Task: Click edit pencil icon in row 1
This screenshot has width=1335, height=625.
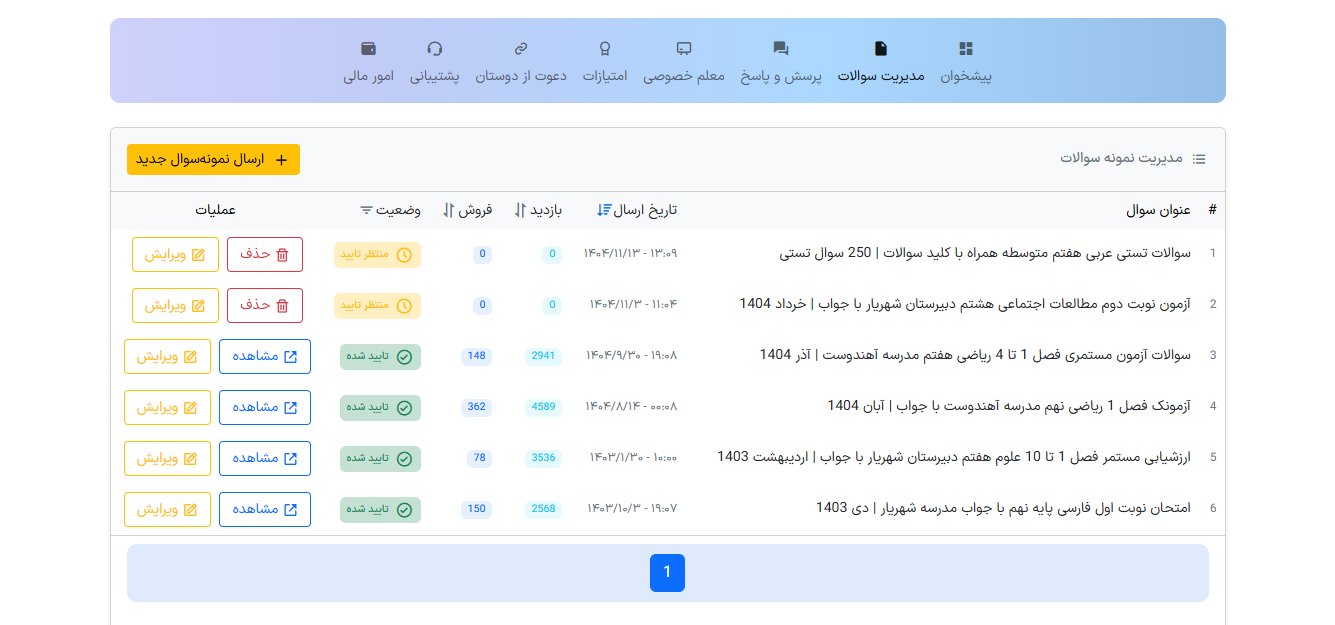Action: click(x=198, y=254)
